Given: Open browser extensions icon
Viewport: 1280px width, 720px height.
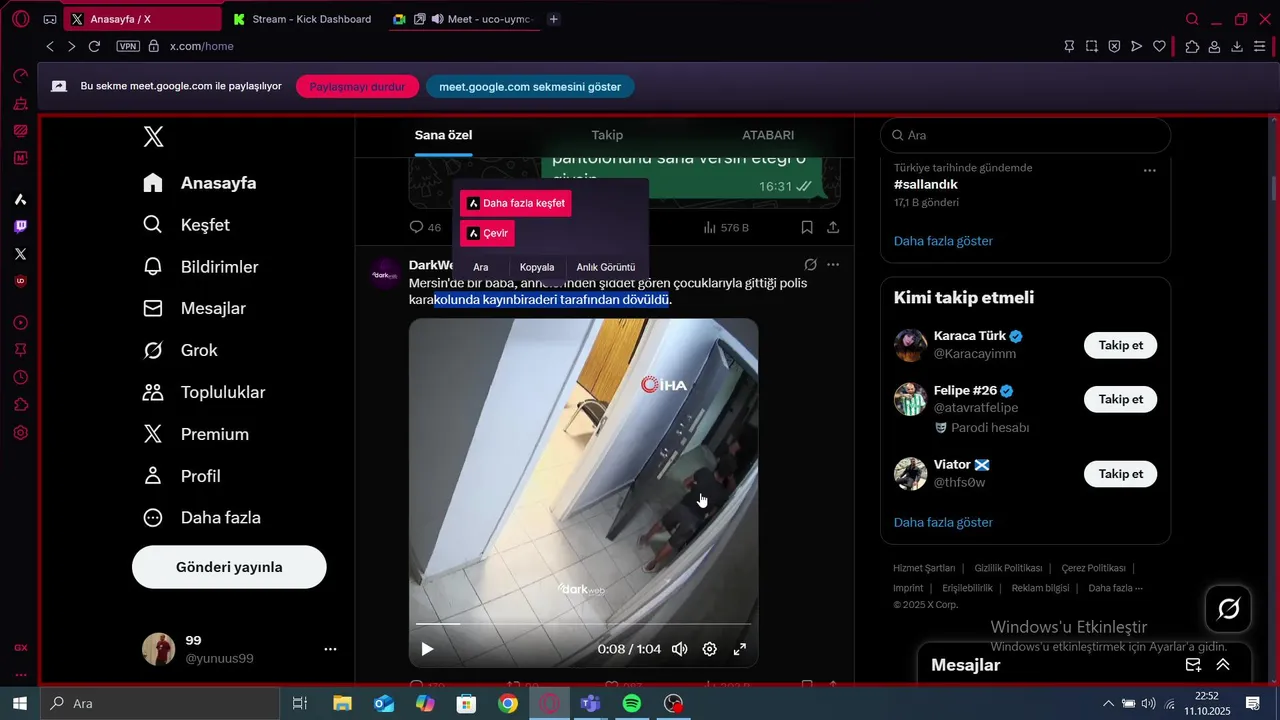Looking at the screenshot, I should tap(1192, 46).
